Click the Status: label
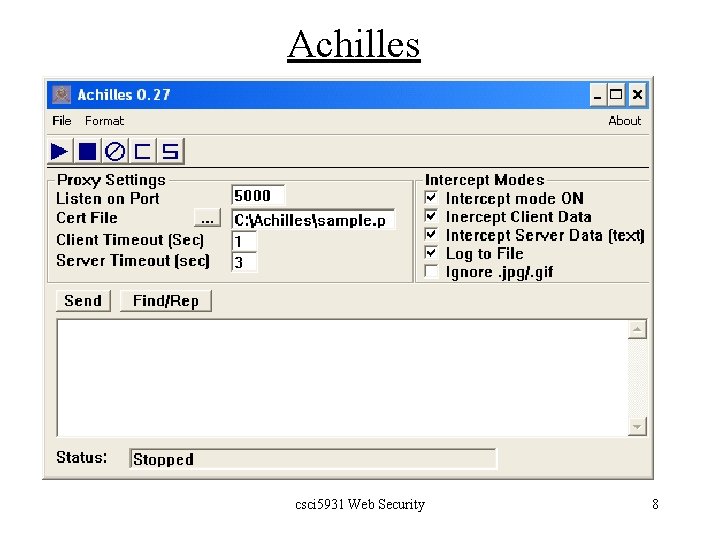 (x=81, y=457)
